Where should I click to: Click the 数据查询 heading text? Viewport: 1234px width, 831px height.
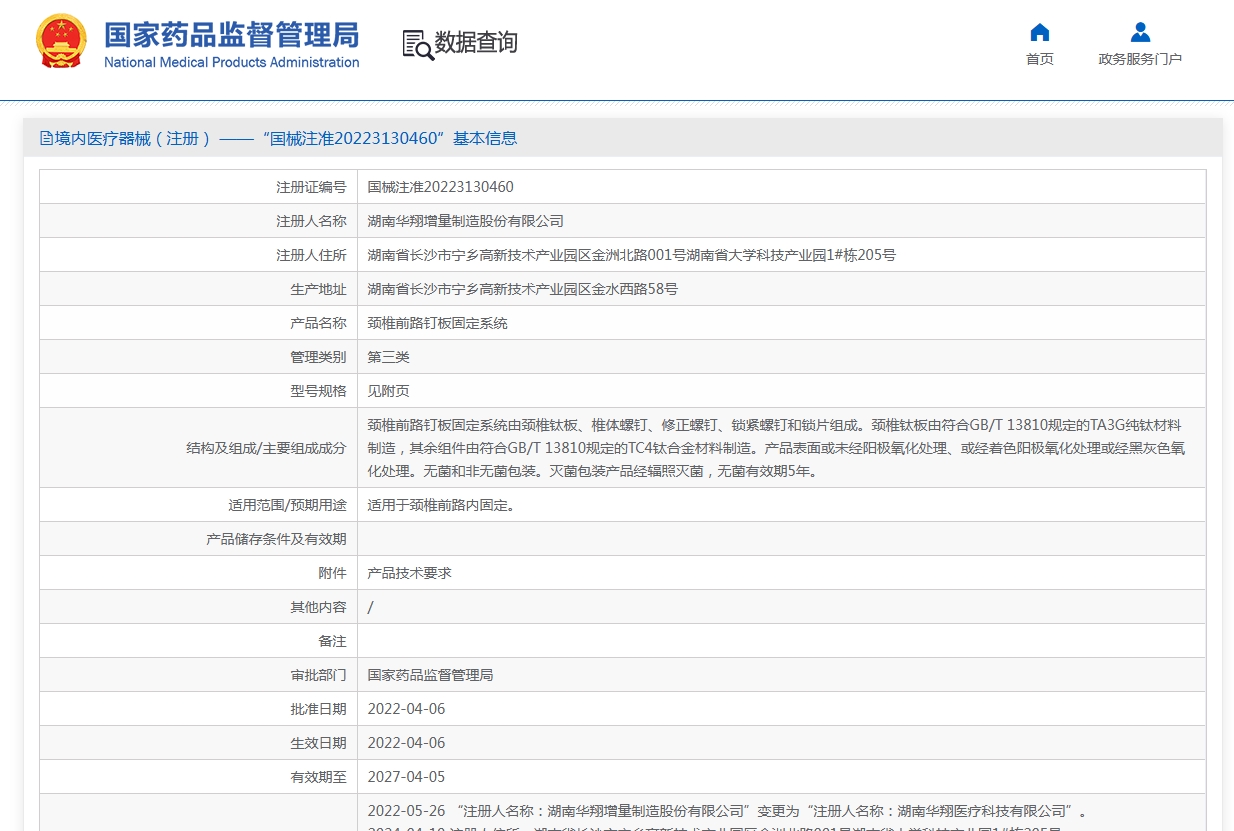pos(476,42)
